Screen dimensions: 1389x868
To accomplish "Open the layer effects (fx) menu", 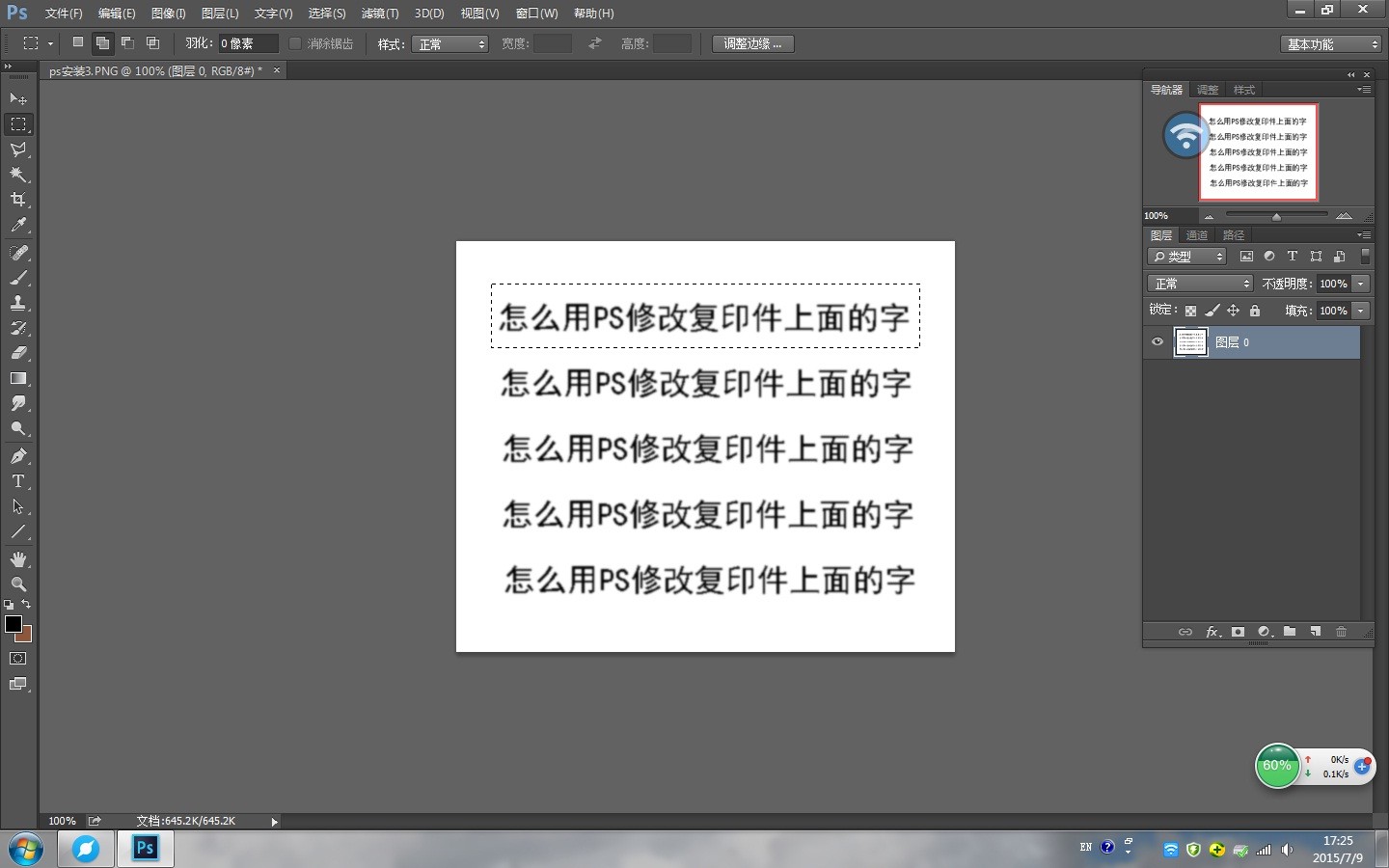I will [1212, 632].
